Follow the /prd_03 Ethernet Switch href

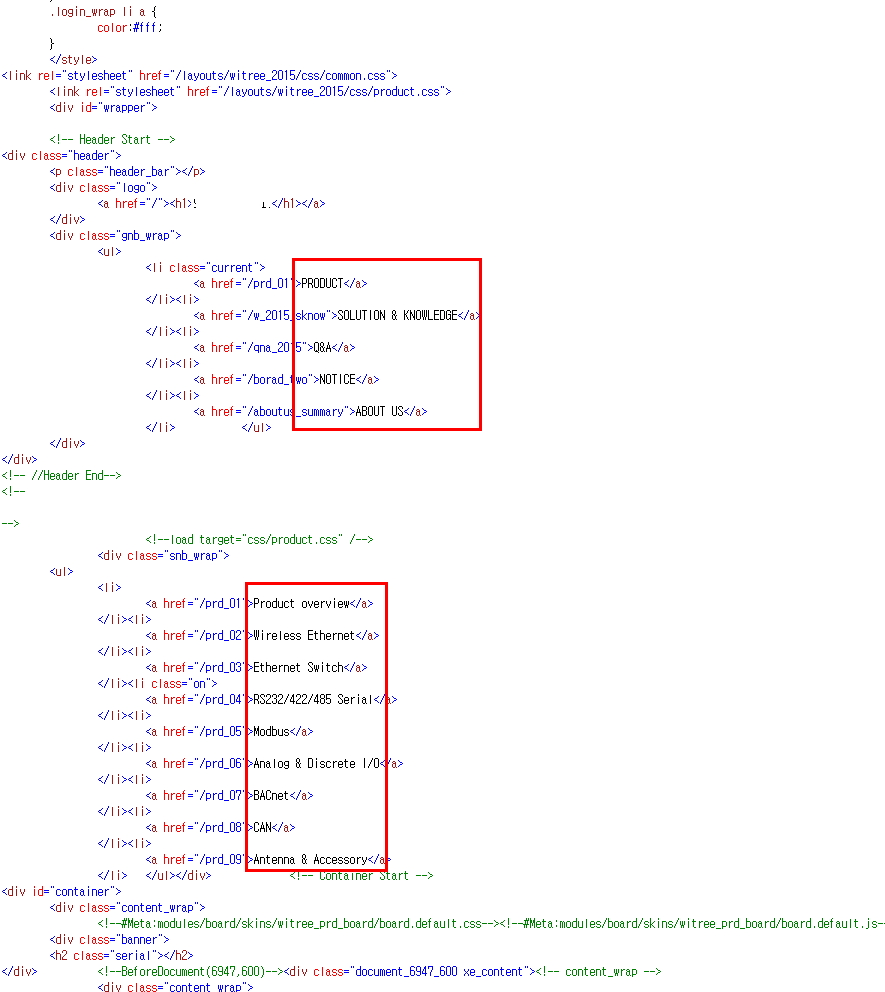221,667
